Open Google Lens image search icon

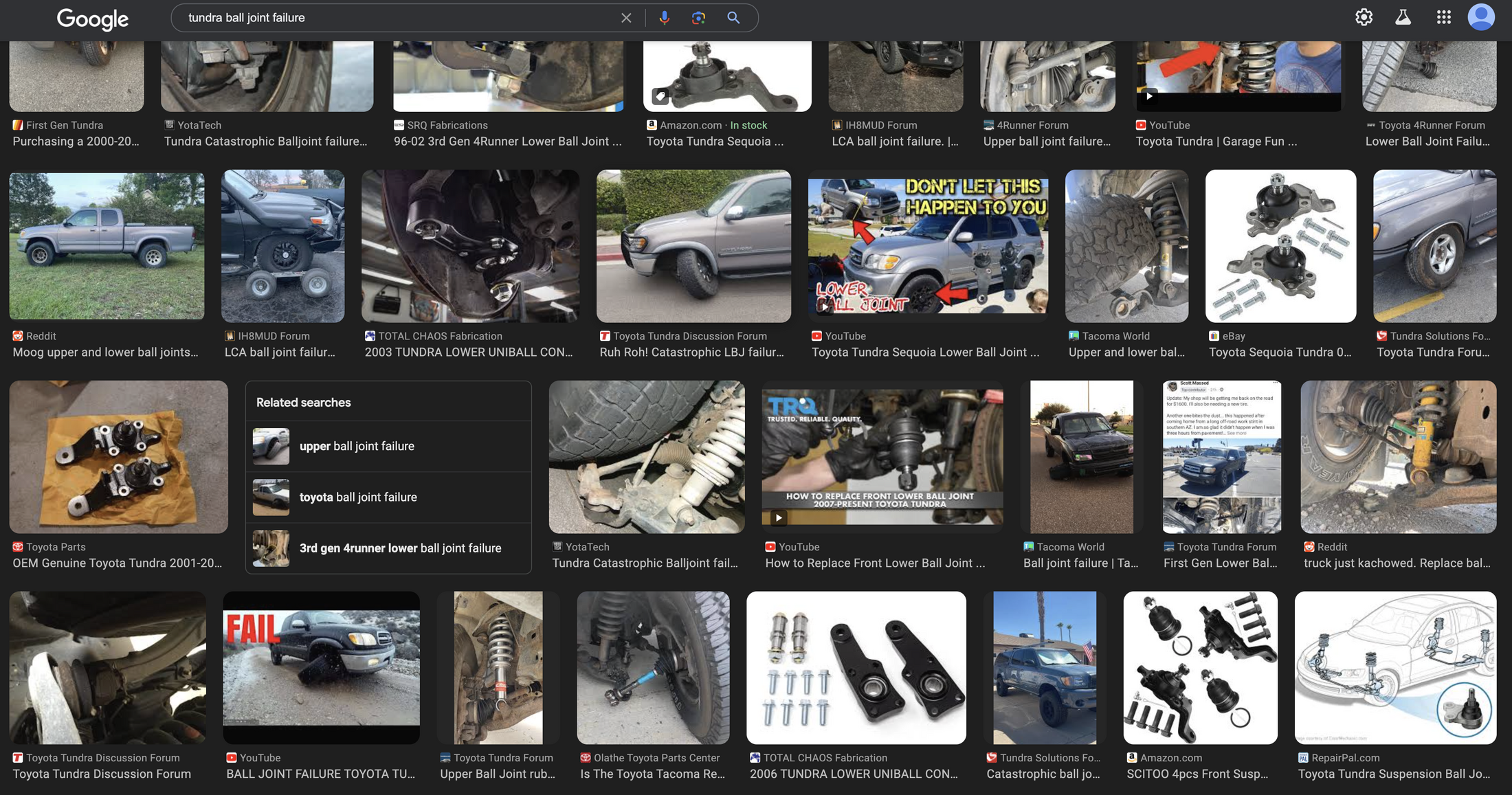coord(698,18)
